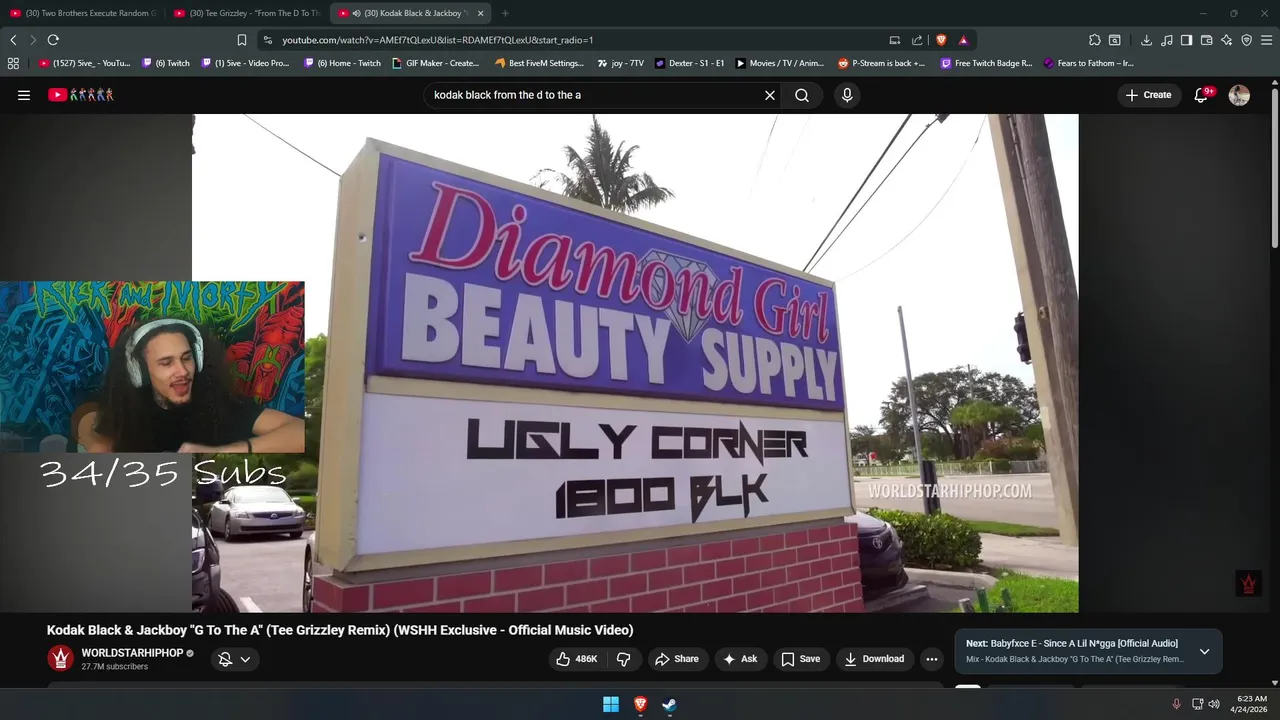Open subscription notification bell dropdown

point(234,659)
